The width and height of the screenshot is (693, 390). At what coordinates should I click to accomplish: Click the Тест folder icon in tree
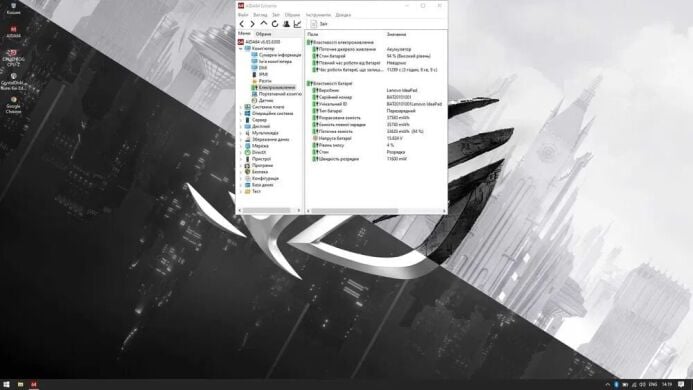pyautogui.click(x=248, y=191)
